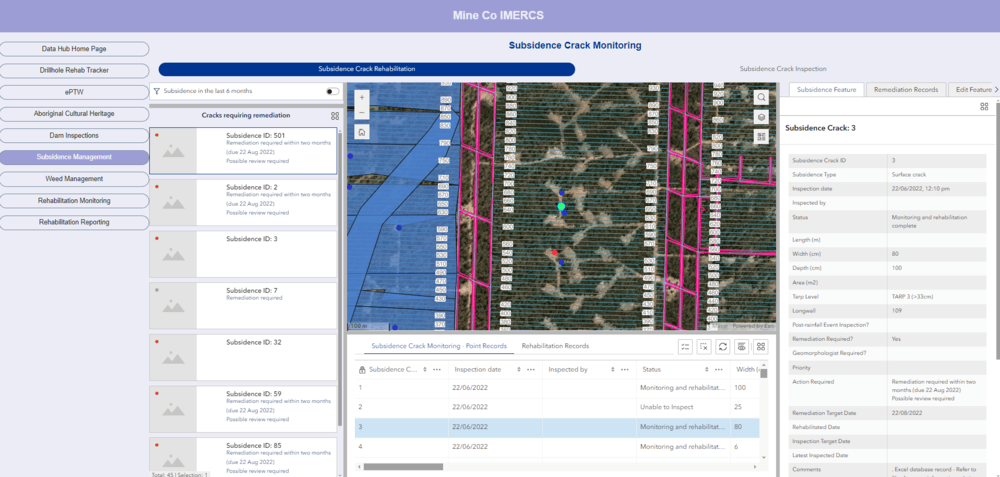Image resolution: width=1000 pixels, height=477 pixels.
Task: Select table row with ID 1
Action: 557,387
